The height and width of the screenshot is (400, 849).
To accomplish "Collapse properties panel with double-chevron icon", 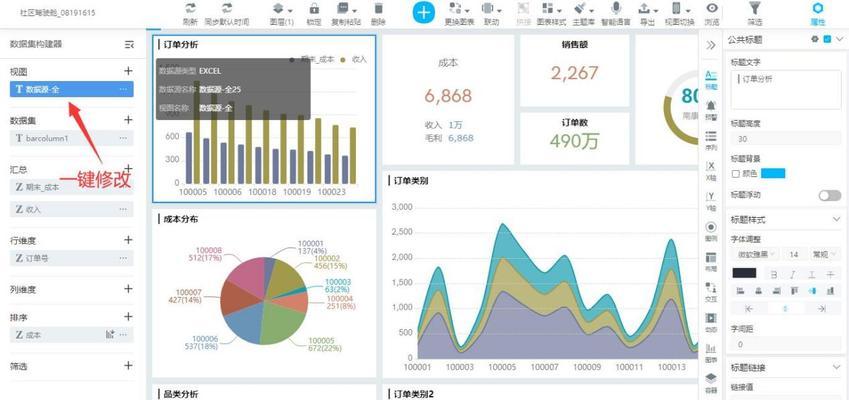I will coord(711,45).
